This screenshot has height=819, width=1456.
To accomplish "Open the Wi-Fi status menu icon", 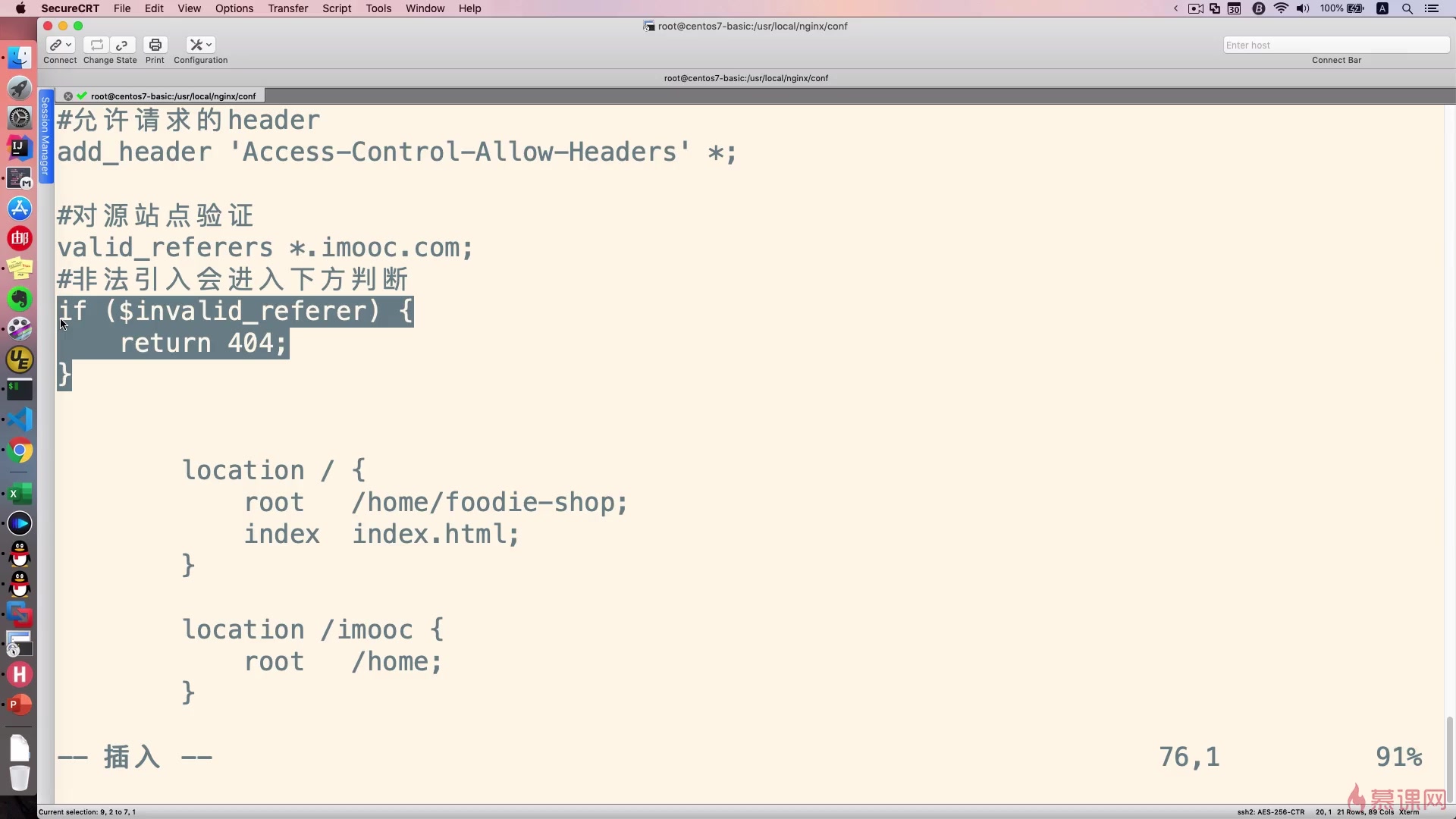I will coord(1281,8).
